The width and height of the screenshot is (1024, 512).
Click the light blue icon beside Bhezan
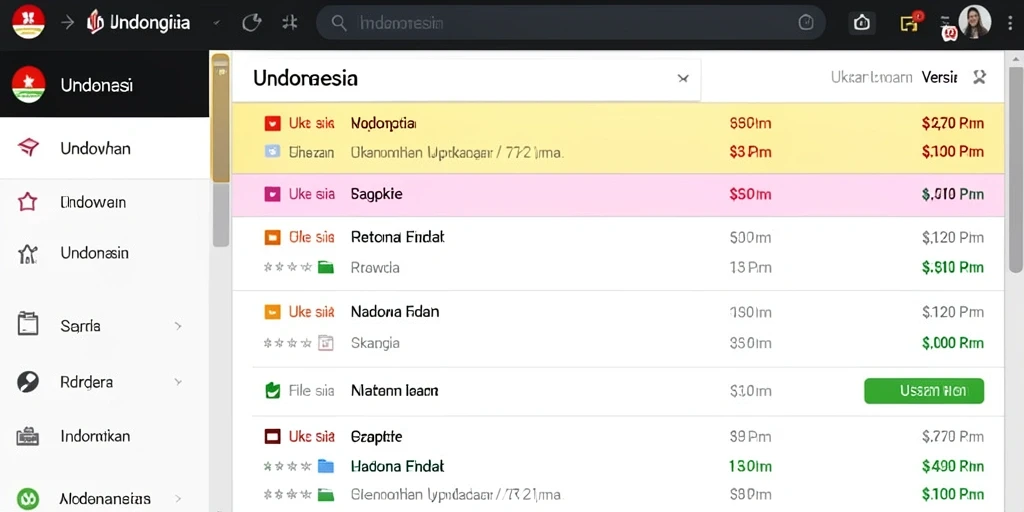point(272,152)
